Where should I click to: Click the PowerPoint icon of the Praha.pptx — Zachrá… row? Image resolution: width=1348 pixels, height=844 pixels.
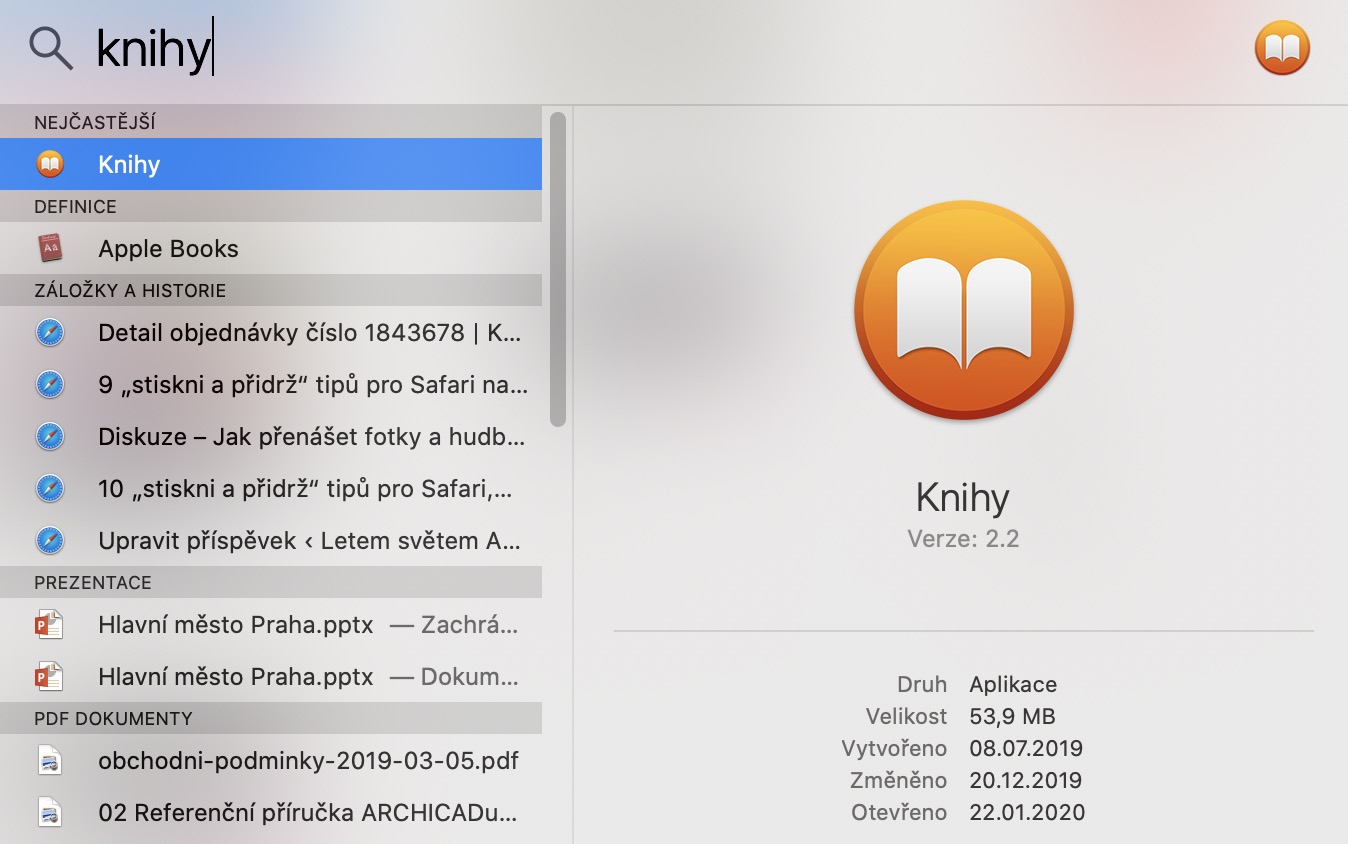(50, 624)
